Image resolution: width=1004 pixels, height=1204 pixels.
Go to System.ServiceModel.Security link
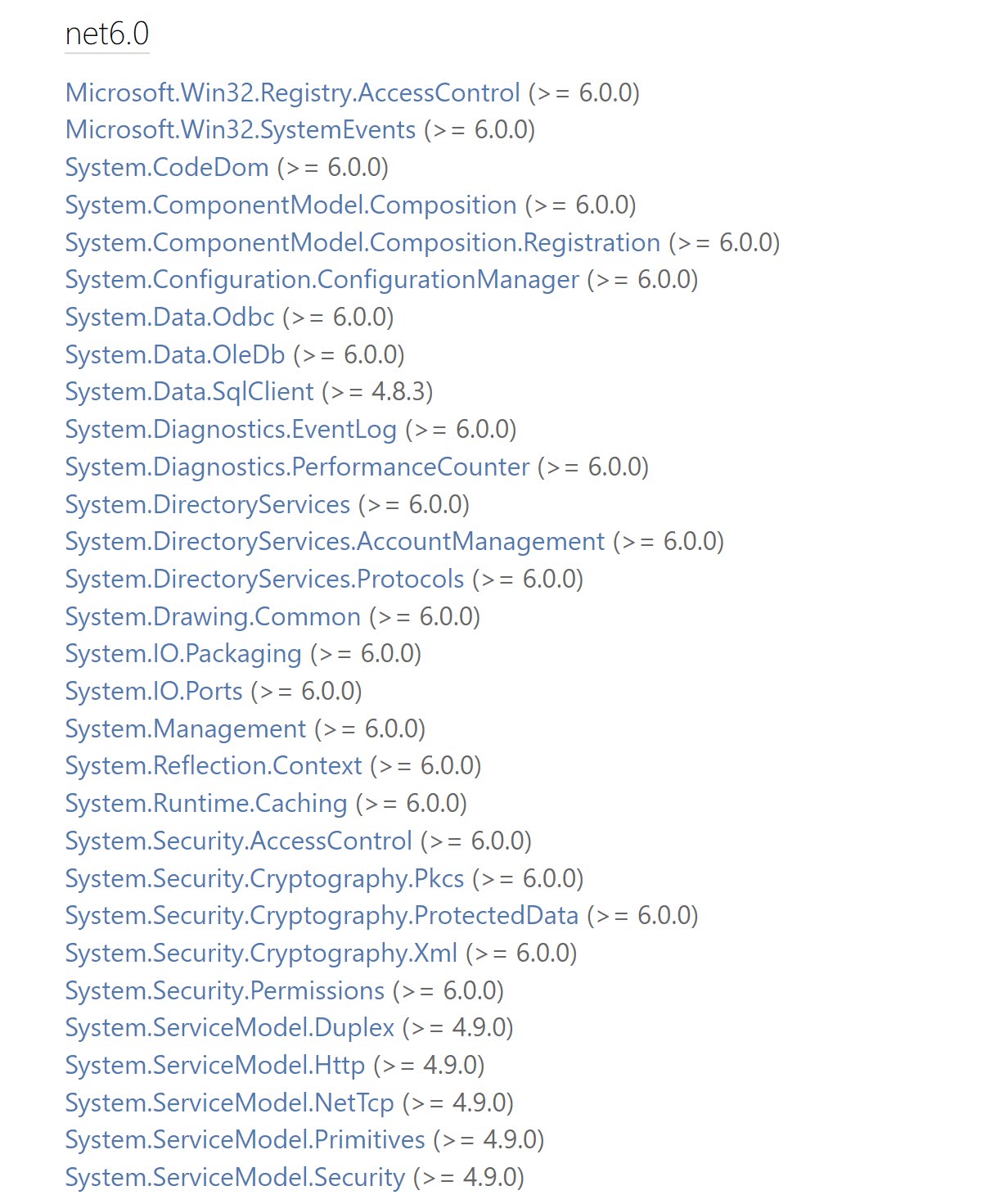(x=235, y=1178)
